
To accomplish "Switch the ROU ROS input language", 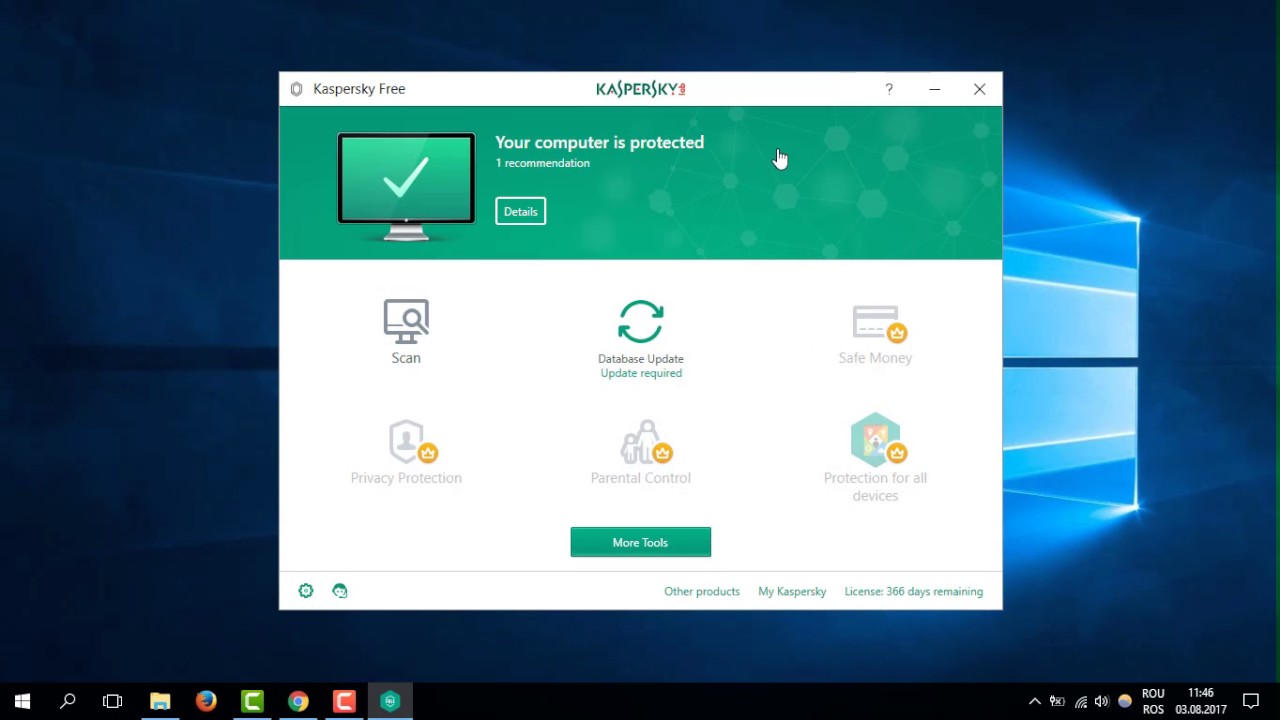I will [1153, 701].
